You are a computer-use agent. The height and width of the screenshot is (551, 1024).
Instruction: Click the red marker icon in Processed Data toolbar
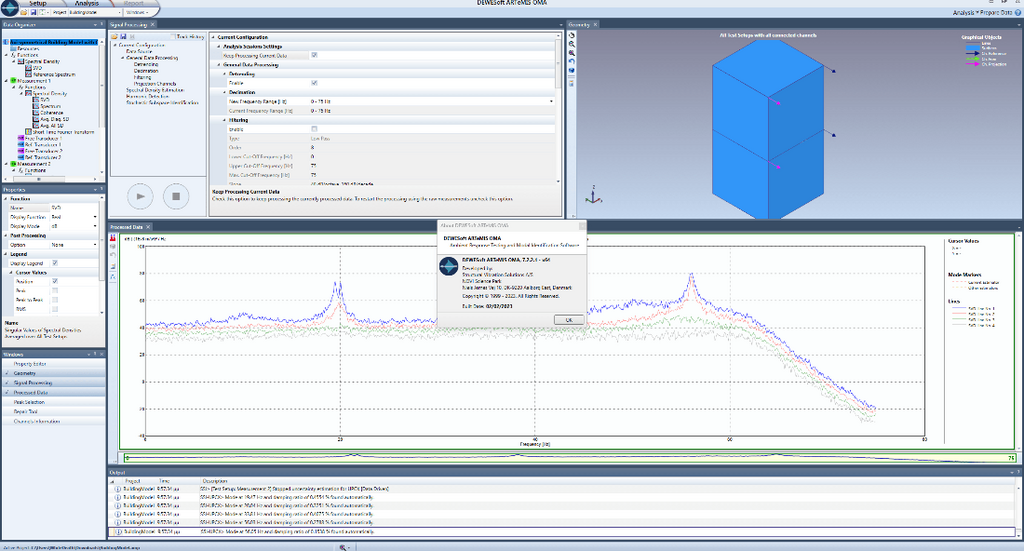point(113,238)
